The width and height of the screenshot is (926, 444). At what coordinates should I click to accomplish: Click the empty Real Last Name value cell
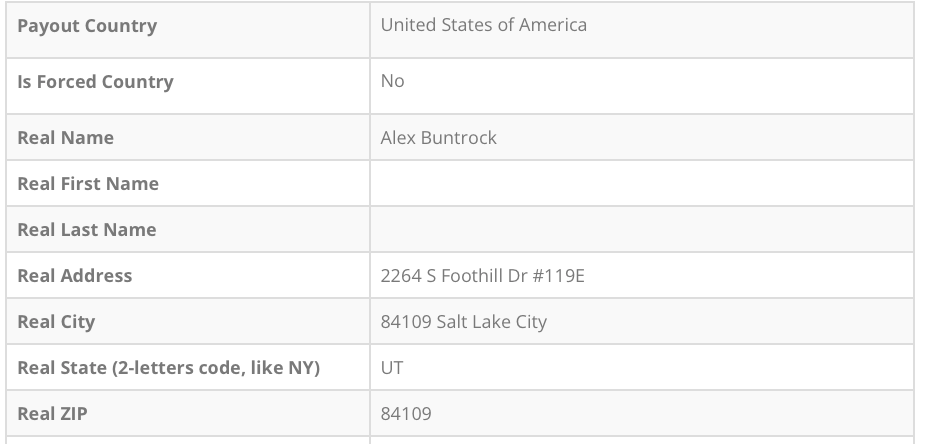pyautogui.click(x=641, y=230)
